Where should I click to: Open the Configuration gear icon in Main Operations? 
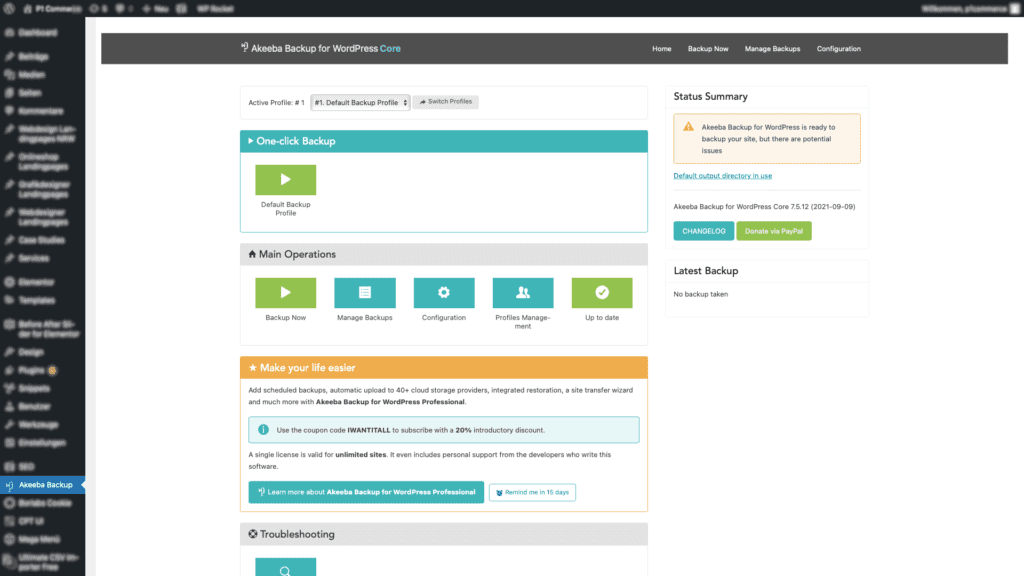tap(443, 293)
